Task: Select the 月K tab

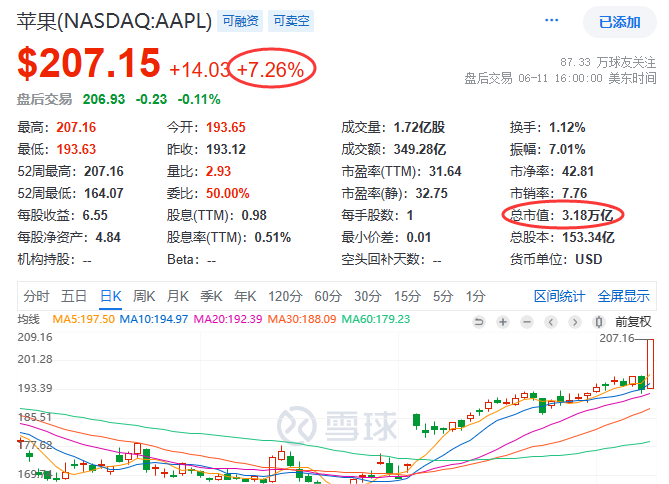Action: pyautogui.click(x=177, y=296)
